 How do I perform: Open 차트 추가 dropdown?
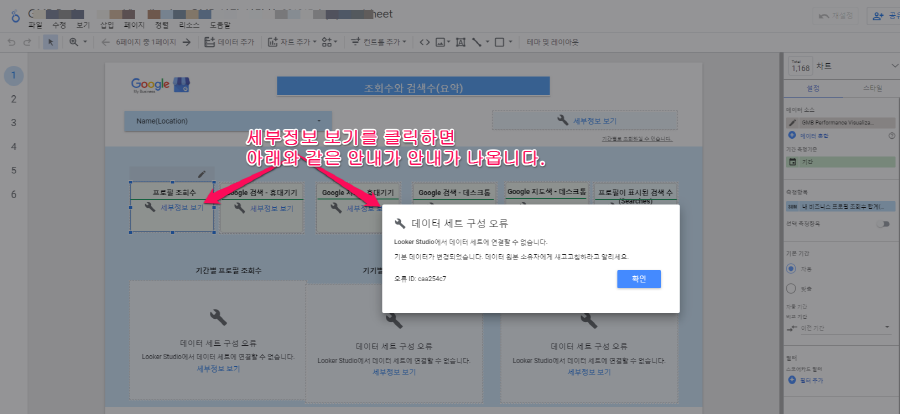292,42
